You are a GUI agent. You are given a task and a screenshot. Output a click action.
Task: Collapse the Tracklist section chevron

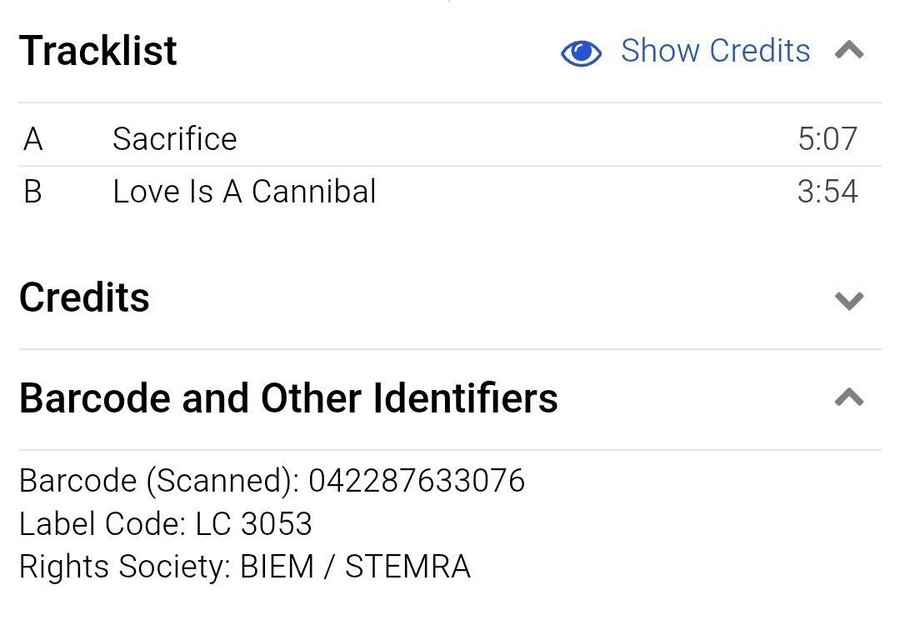pyautogui.click(x=849, y=50)
